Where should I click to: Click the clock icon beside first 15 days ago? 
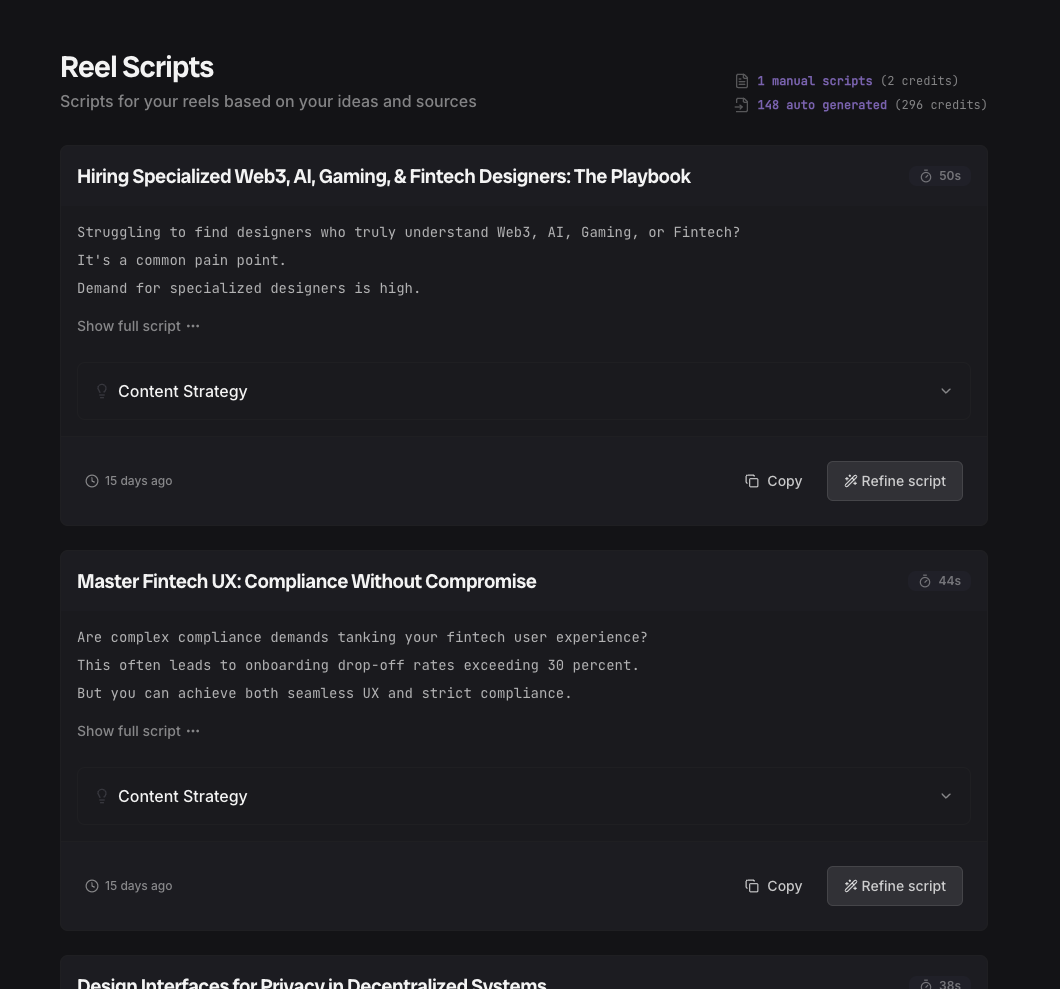92,481
